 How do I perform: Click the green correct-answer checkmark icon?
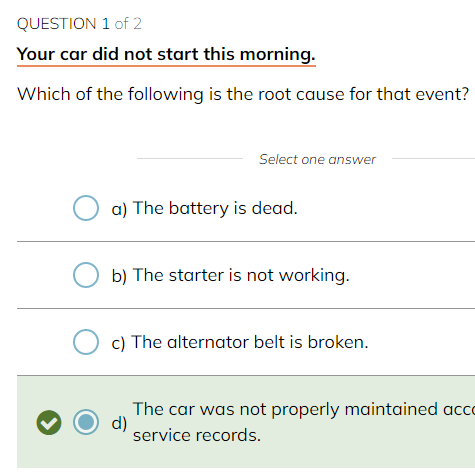[x=49, y=422]
